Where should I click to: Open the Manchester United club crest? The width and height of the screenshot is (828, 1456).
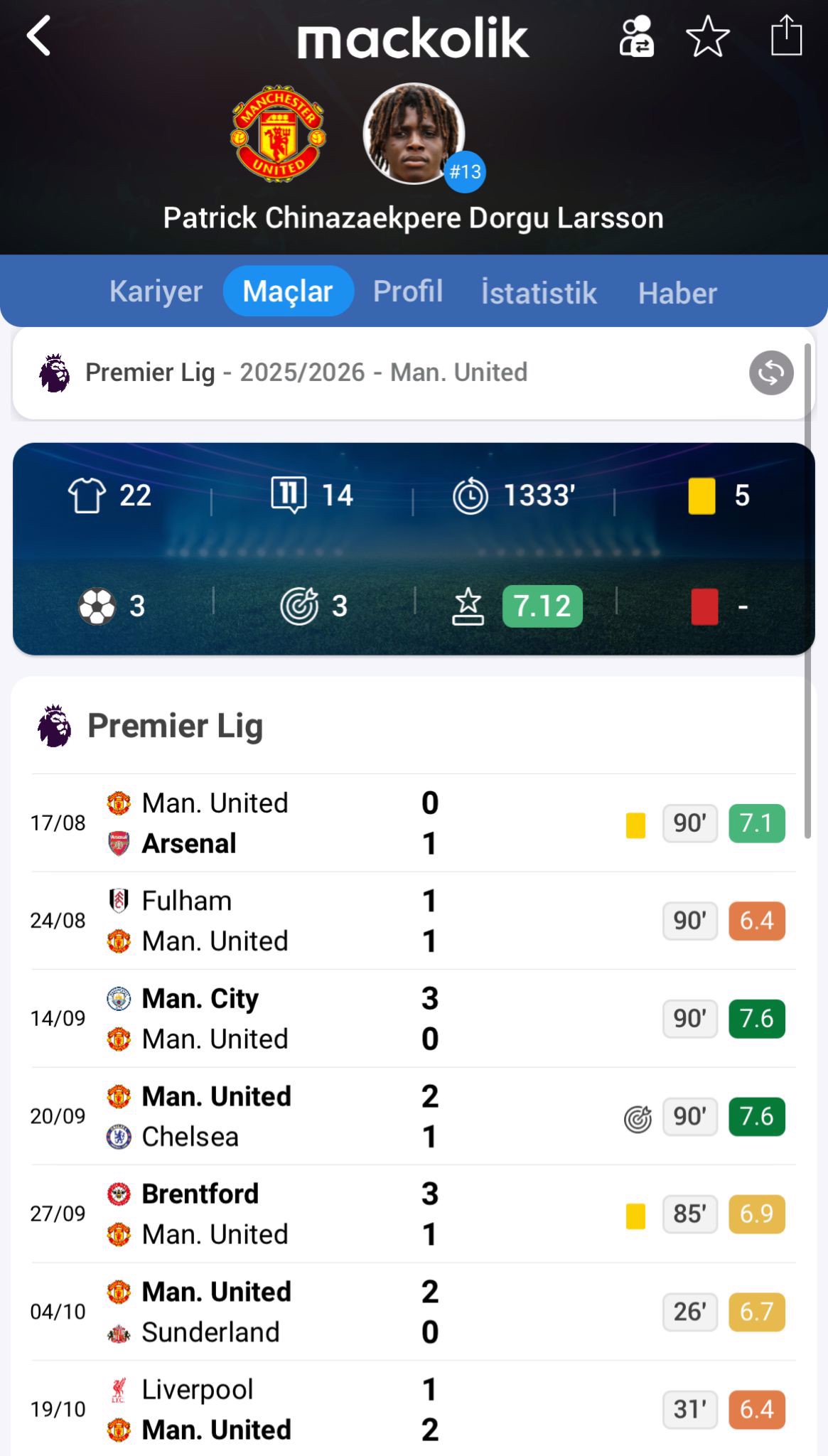(x=279, y=134)
